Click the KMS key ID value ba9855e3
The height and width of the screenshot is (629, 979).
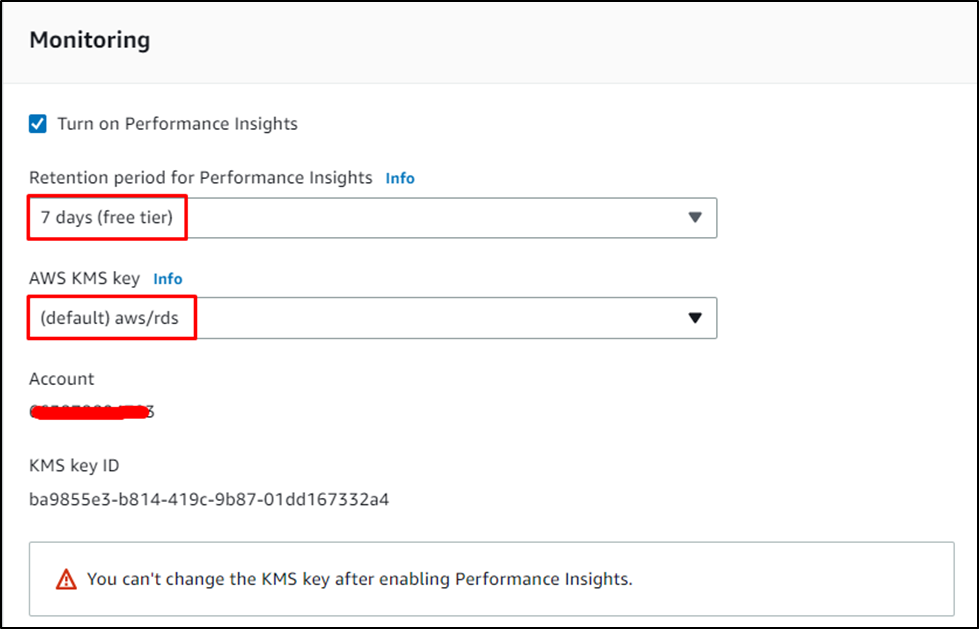pyautogui.click(x=209, y=500)
